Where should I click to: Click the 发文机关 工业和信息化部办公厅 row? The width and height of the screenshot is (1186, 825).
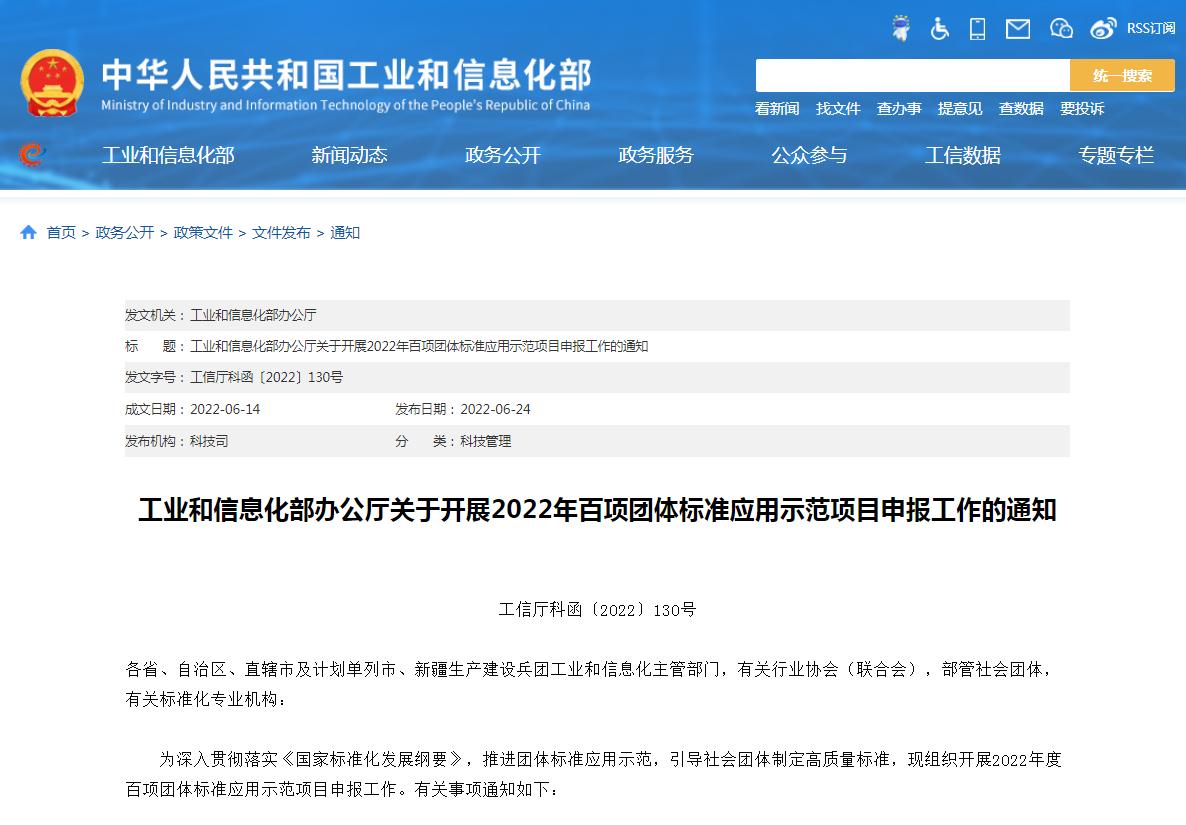[597, 315]
